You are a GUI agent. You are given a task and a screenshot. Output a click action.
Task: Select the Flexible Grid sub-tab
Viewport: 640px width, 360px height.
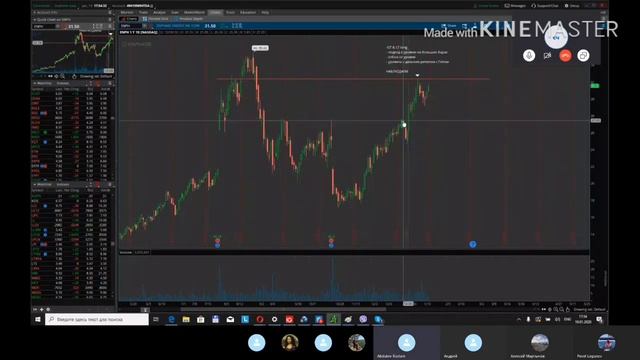pyautogui.click(x=156, y=19)
